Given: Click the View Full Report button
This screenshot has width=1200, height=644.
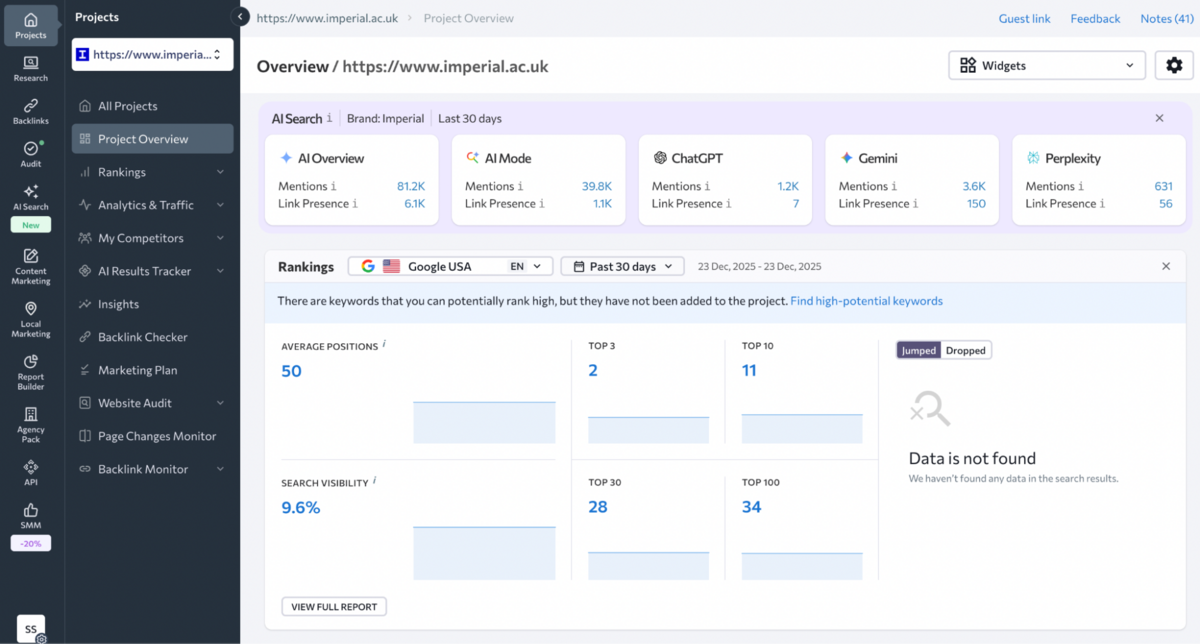Looking at the screenshot, I should [x=334, y=607].
